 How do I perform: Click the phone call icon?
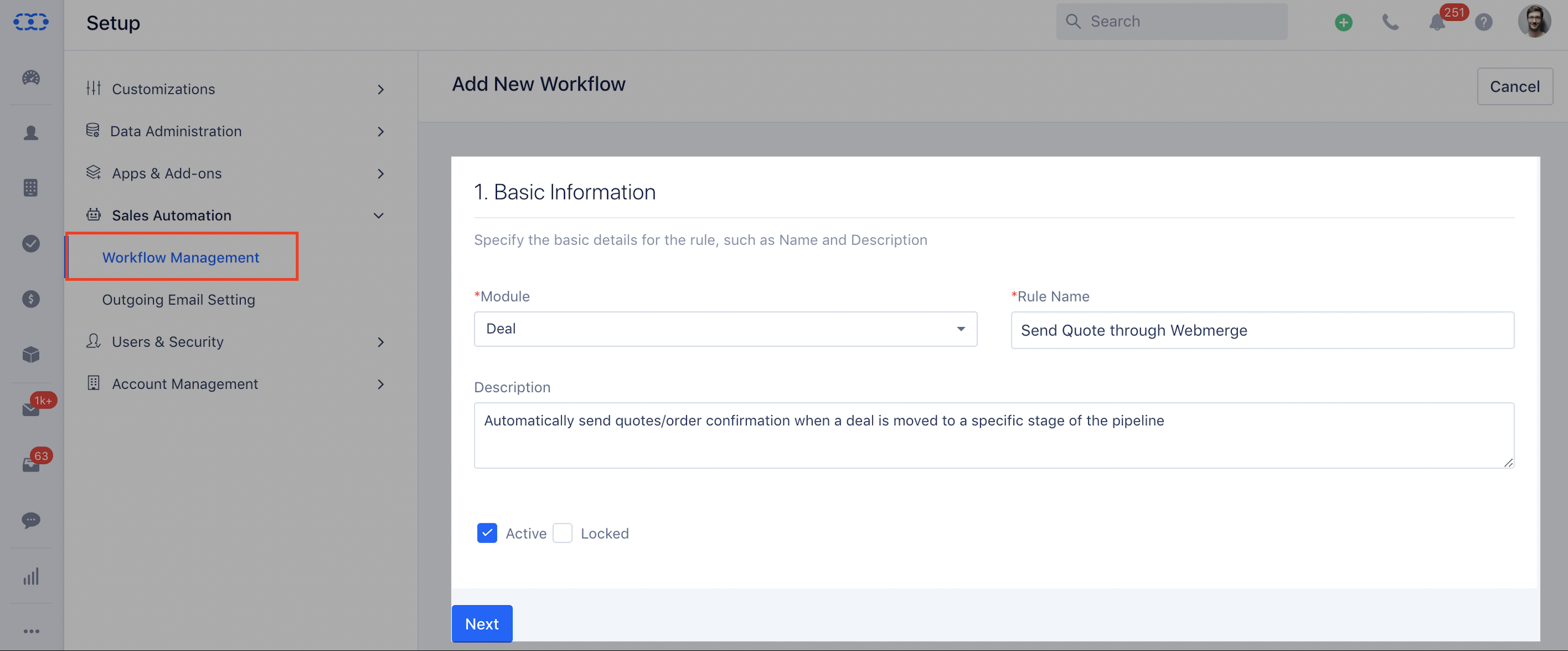(1390, 22)
